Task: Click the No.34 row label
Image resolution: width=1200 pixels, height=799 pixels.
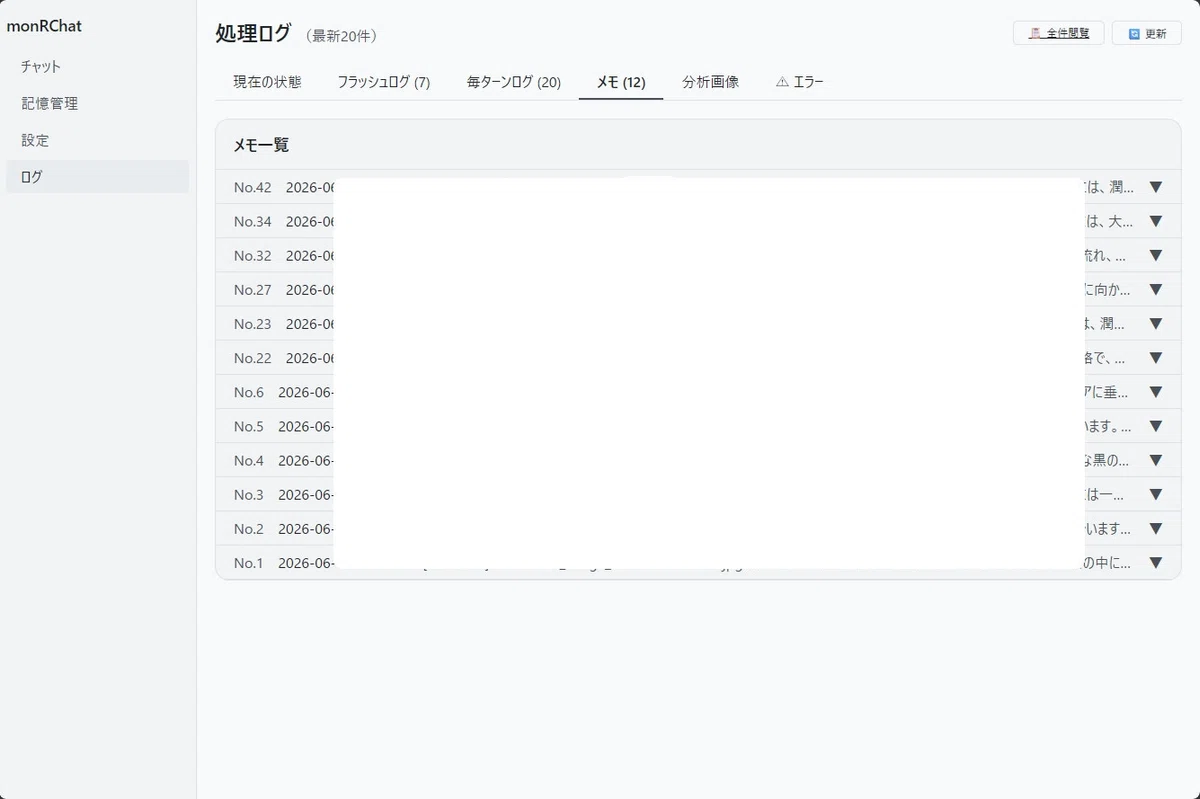Action: [x=253, y=221]
